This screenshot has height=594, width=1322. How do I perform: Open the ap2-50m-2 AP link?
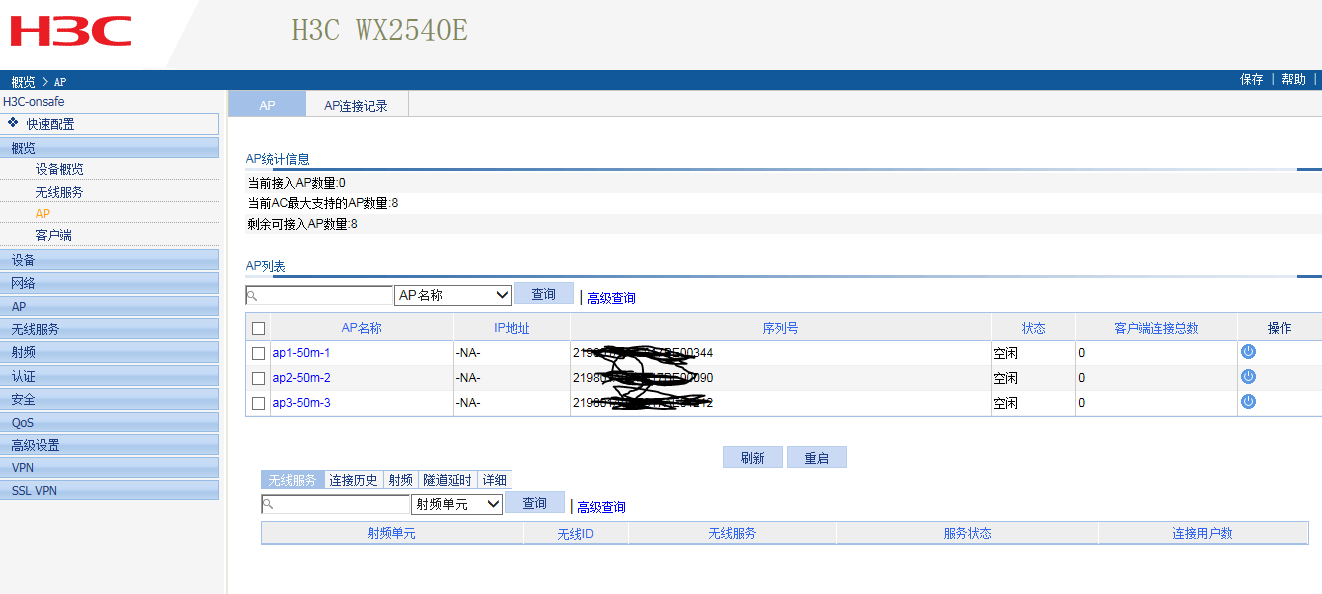click(x=301, y=378)
